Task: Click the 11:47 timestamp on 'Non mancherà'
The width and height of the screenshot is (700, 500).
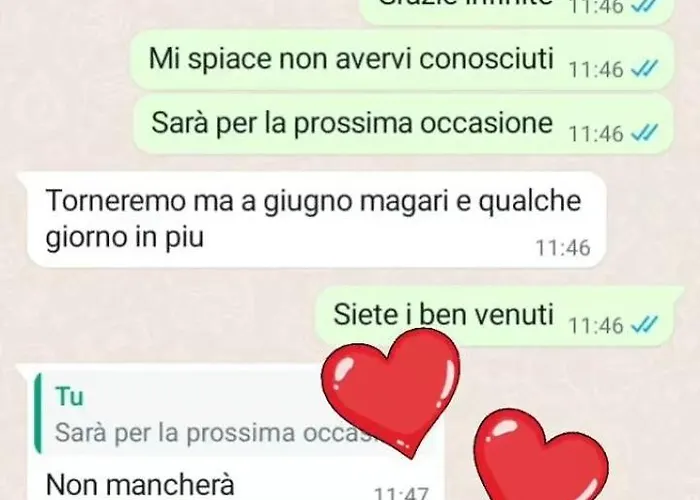Action: point(401,493)
